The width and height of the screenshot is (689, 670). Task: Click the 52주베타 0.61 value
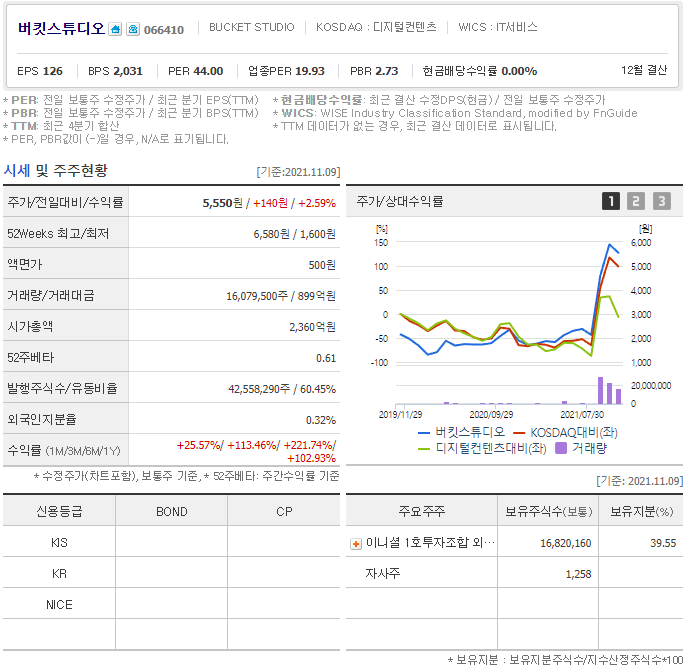tap(326, 358)
